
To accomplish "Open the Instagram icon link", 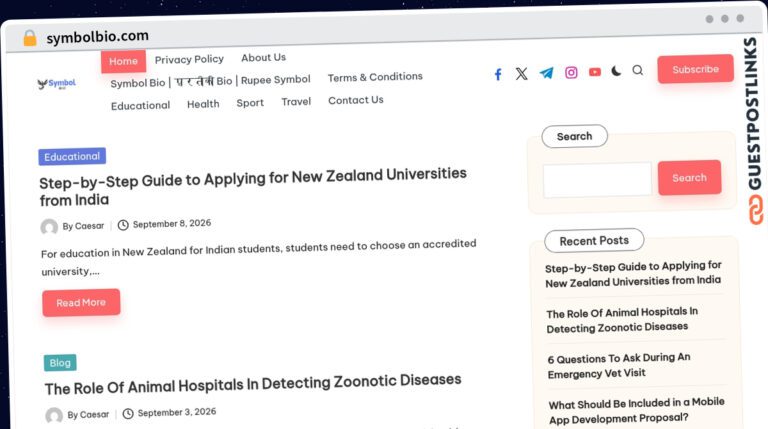I will coord(571,72).
